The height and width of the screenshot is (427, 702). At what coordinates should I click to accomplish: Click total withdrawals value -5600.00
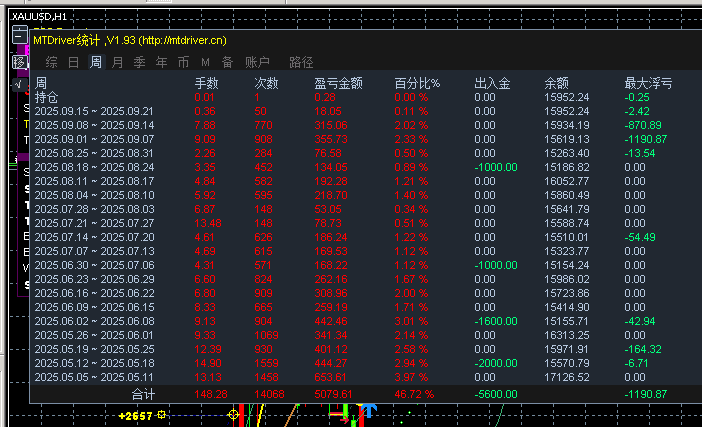click(496, 394)
